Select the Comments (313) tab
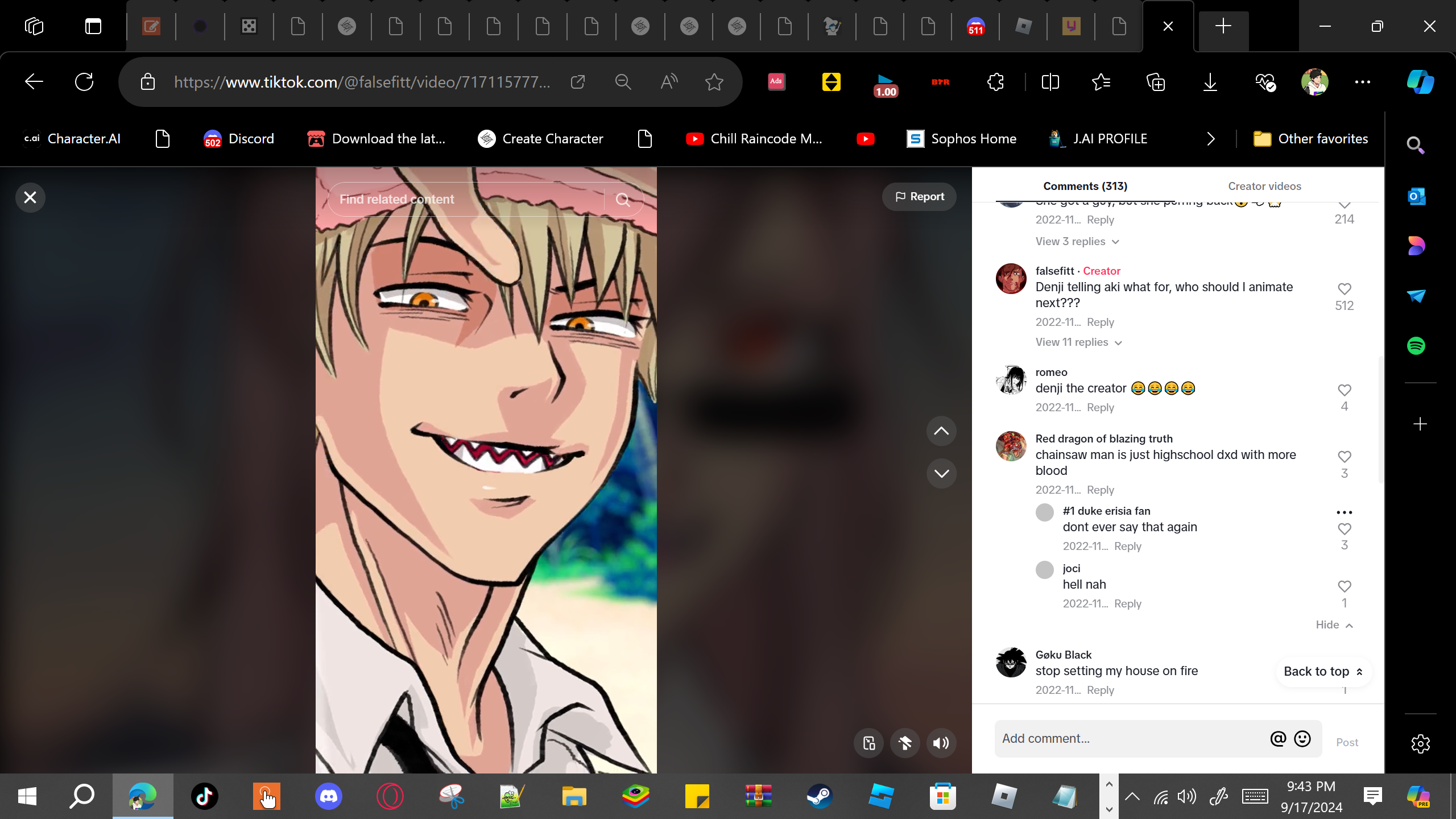This screenshot has height=819, width=1456. tap(1085, 186)
